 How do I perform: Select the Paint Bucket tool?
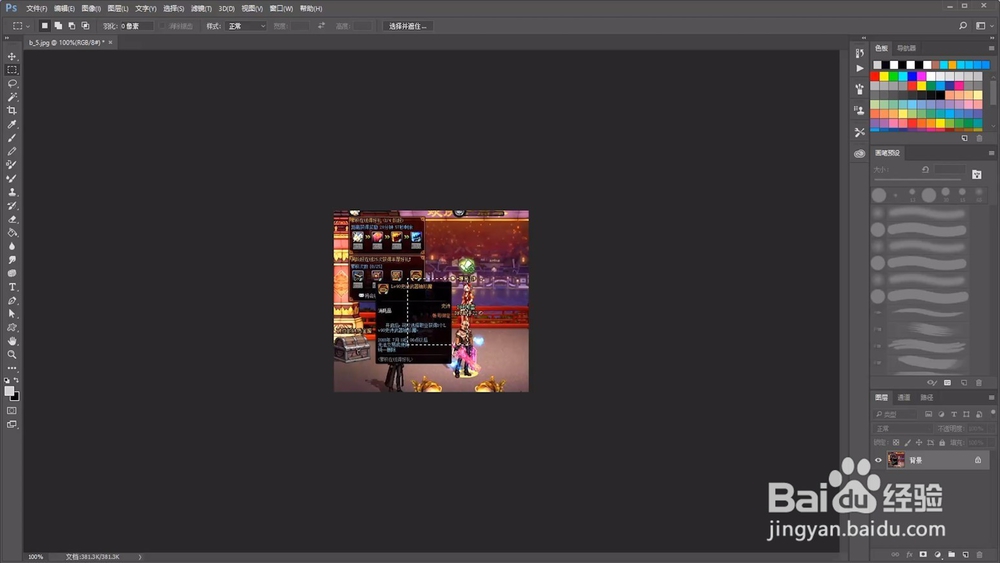[x=11, y=233]
